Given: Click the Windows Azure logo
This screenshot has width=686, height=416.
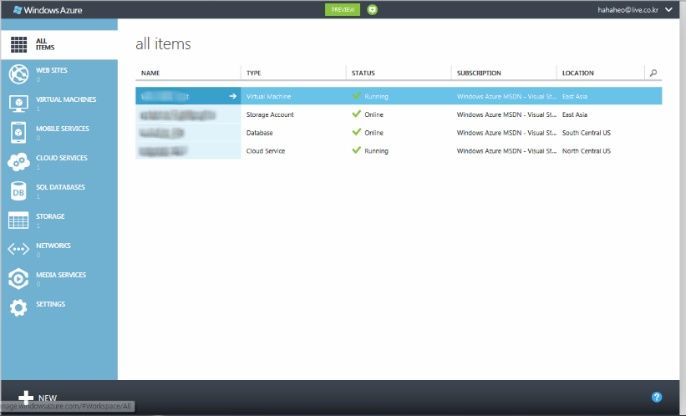Looking at the screenshot, I should pyautogui.click(x=48, y=10).
